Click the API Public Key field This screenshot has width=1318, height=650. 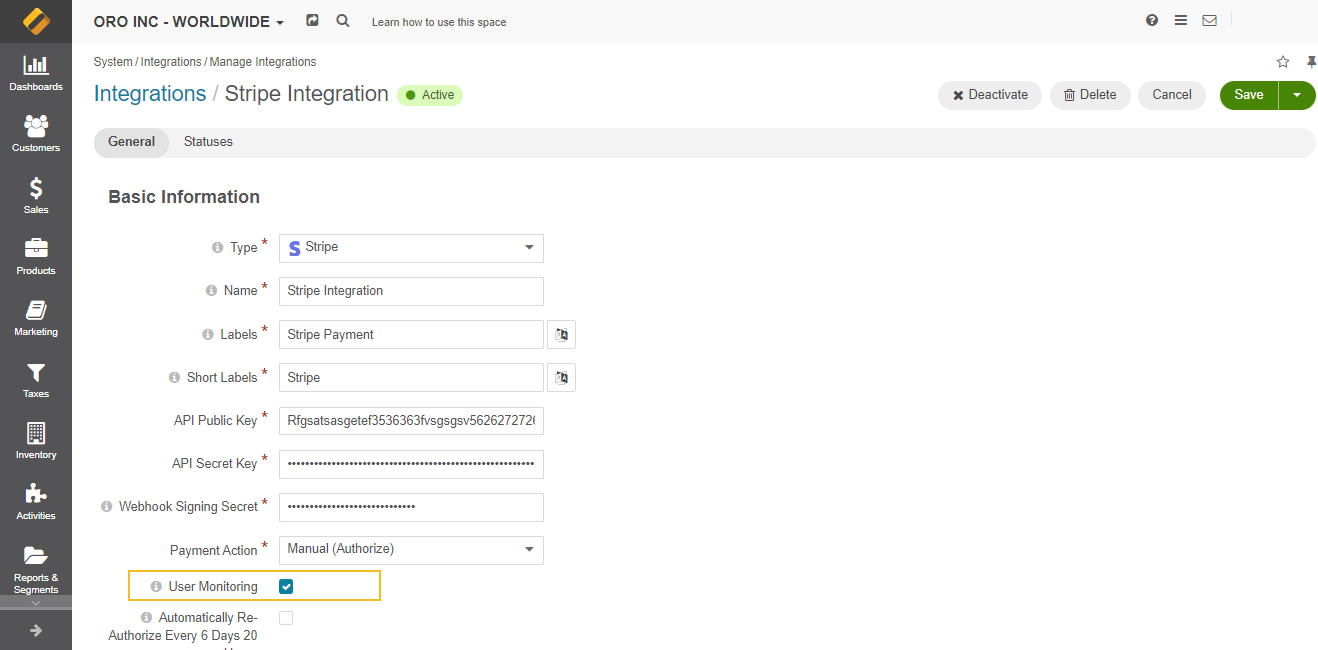[411, 421]
